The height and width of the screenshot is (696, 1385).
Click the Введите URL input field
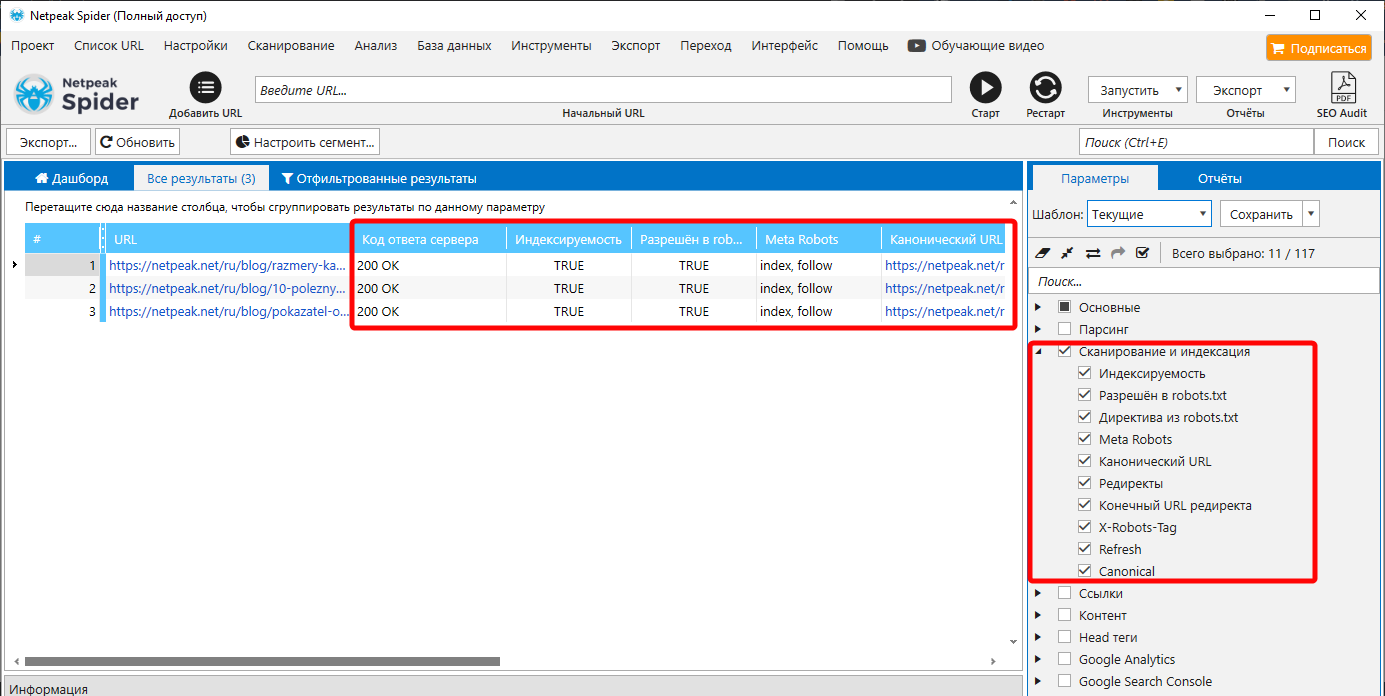pos(604,90)
